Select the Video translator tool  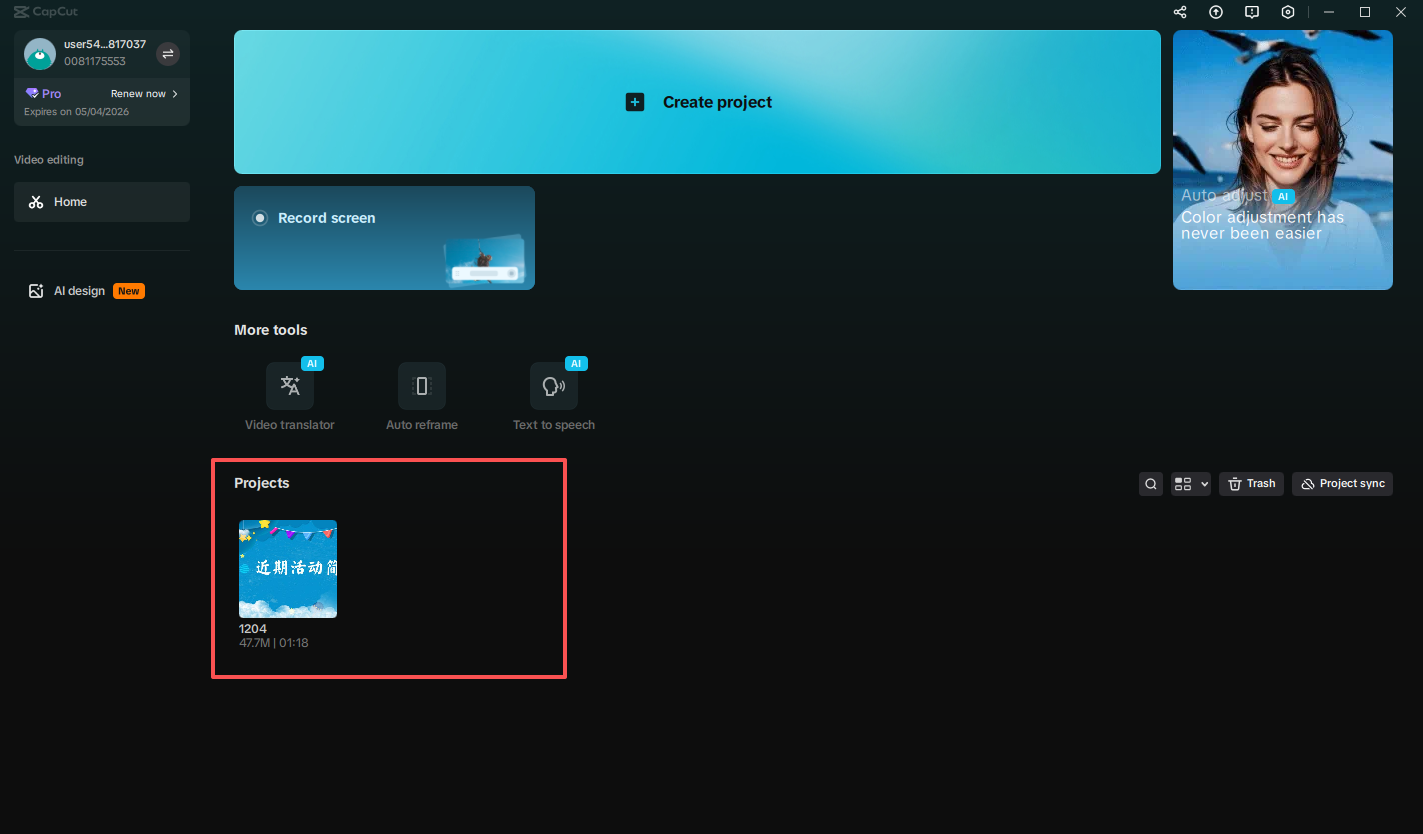(x=290, y=386)
